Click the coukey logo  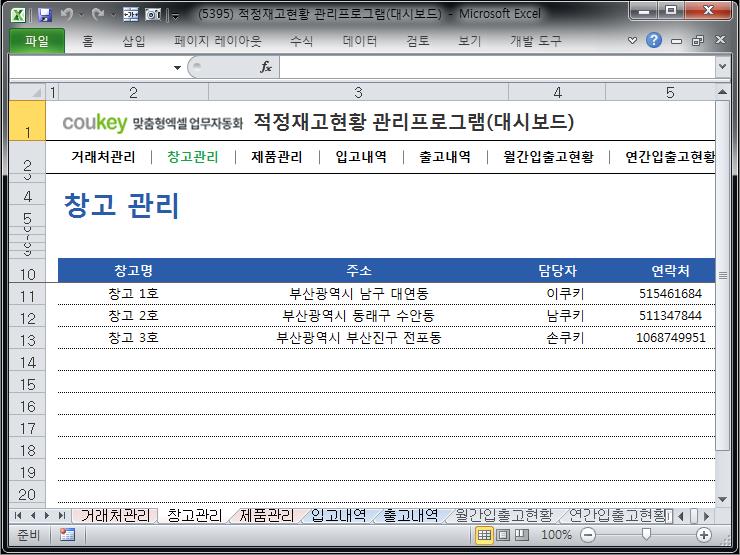pyautogui.click(x=95, y=123)
